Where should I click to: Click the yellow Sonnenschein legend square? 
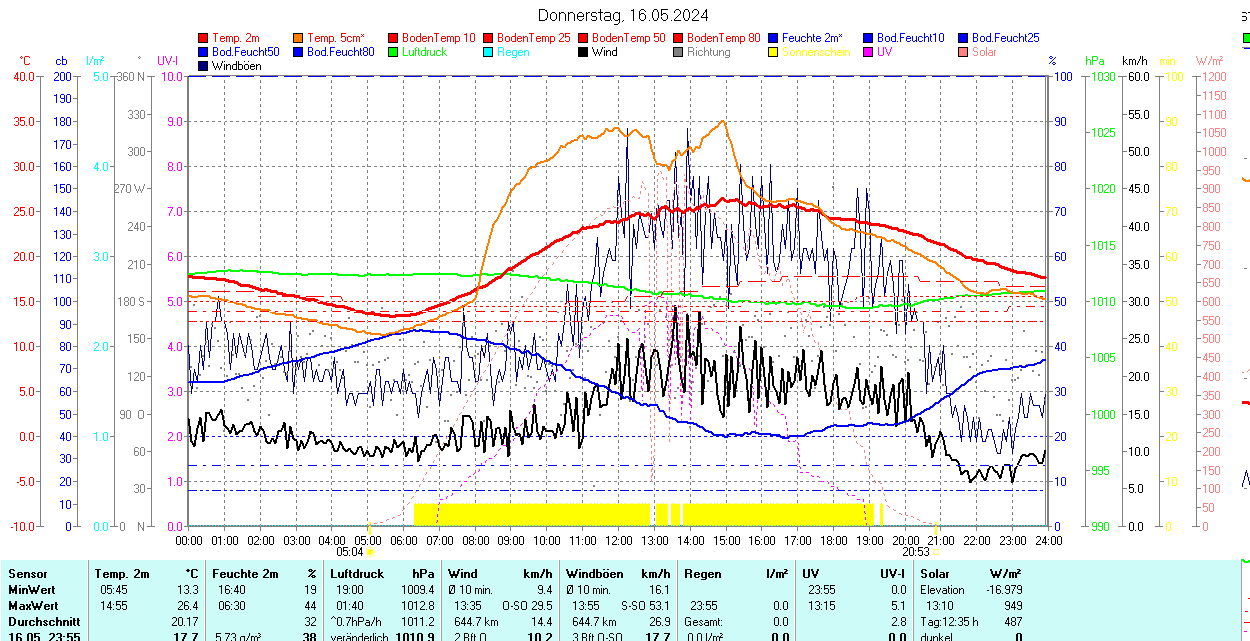point(774,52)
